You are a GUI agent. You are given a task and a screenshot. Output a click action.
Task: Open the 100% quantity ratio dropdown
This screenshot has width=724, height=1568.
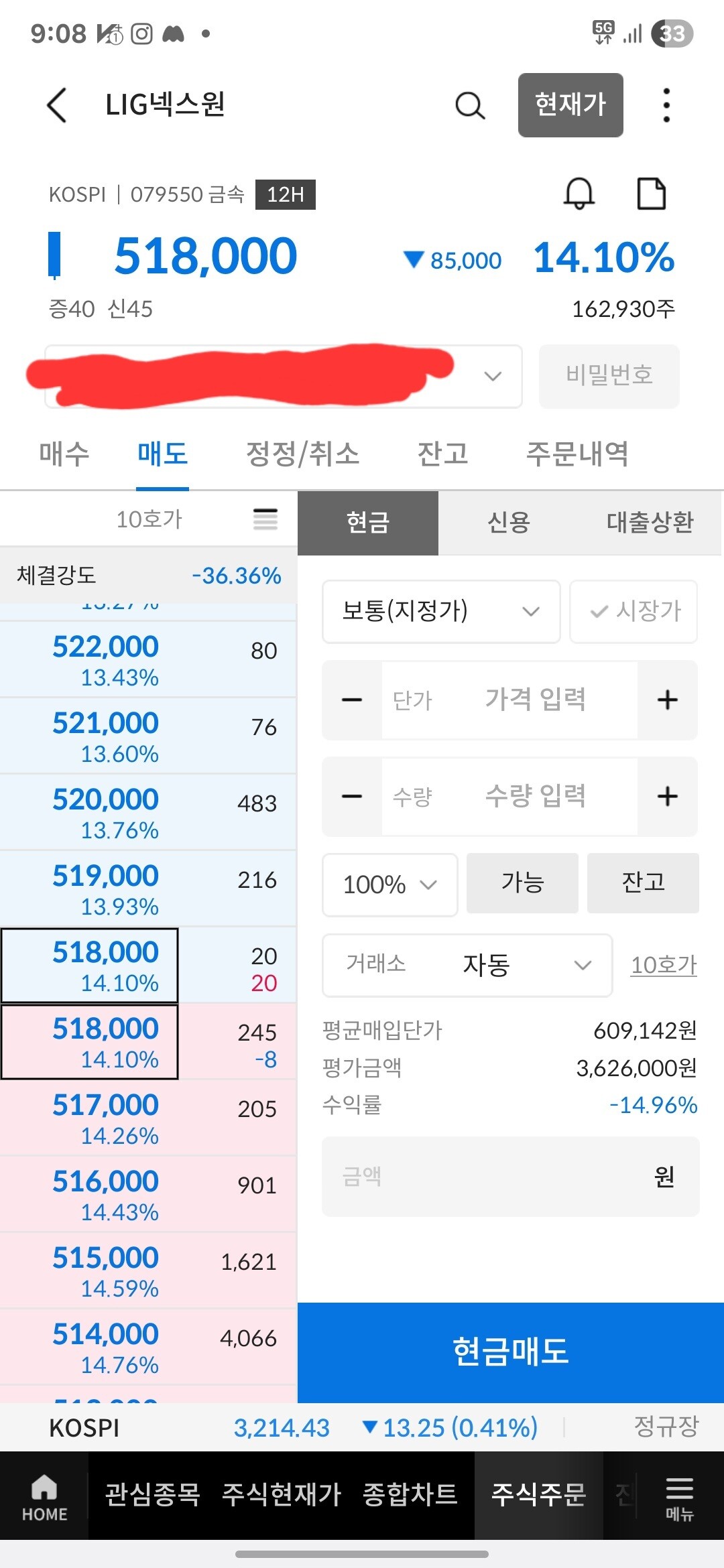coord(389,885)
